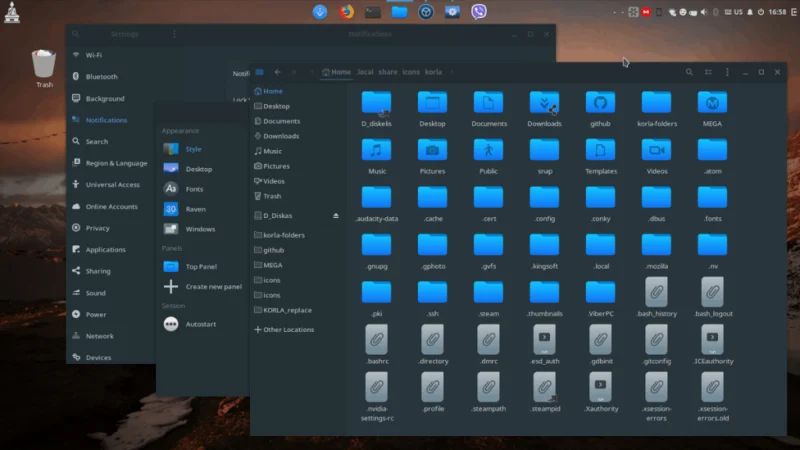Click the .local breadcrumb in path bar
Image resolution: width=800 pixels, height=450 pixels.
pos(365,72)
